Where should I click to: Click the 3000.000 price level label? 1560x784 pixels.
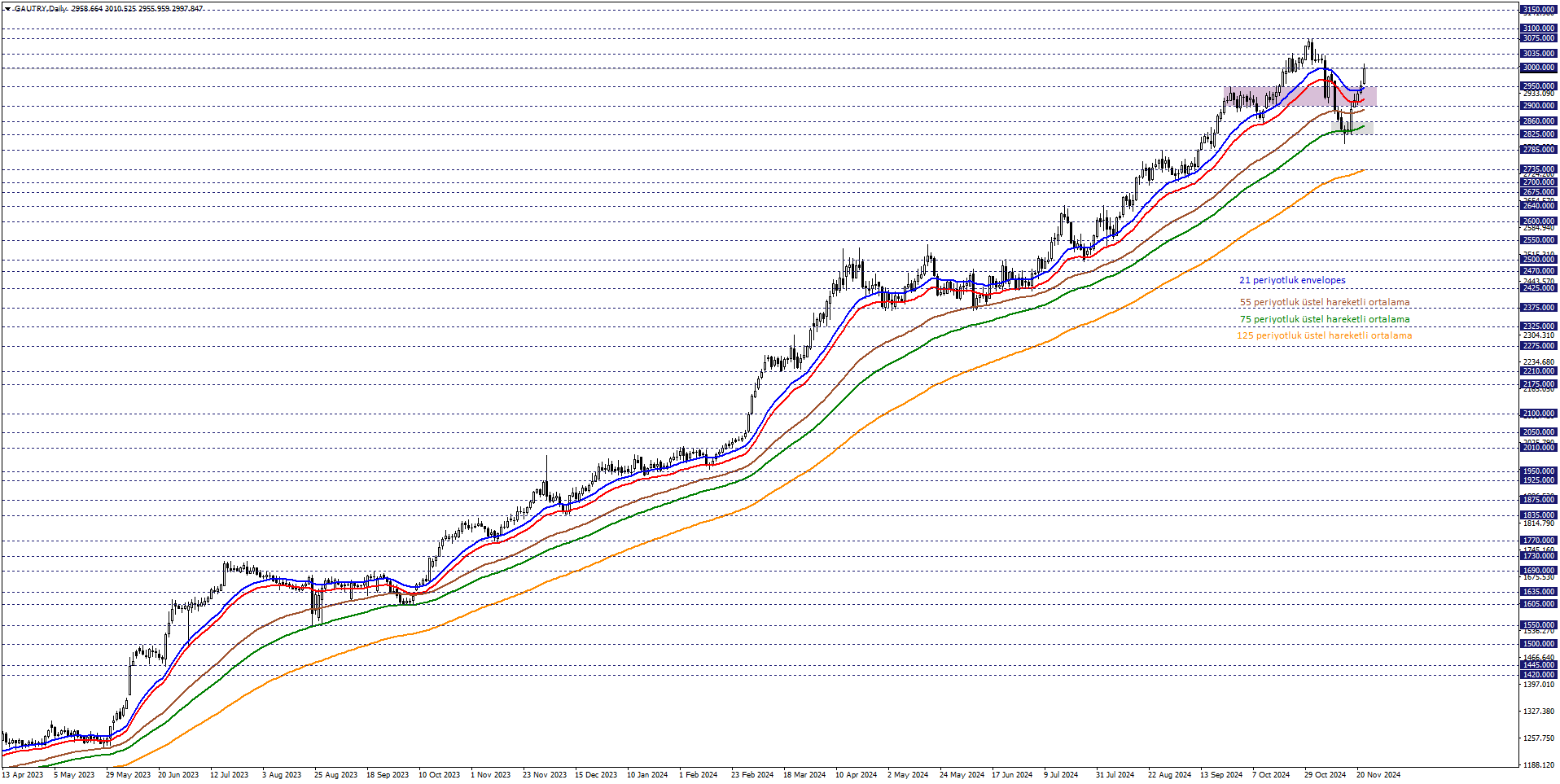point(1538,68)
